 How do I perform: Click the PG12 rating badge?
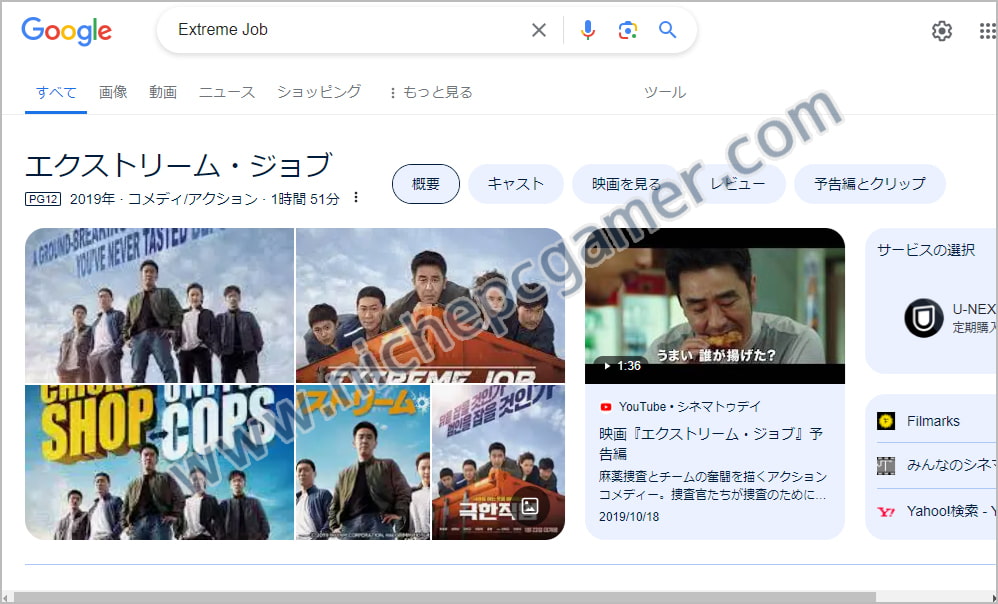click(43, 199)
